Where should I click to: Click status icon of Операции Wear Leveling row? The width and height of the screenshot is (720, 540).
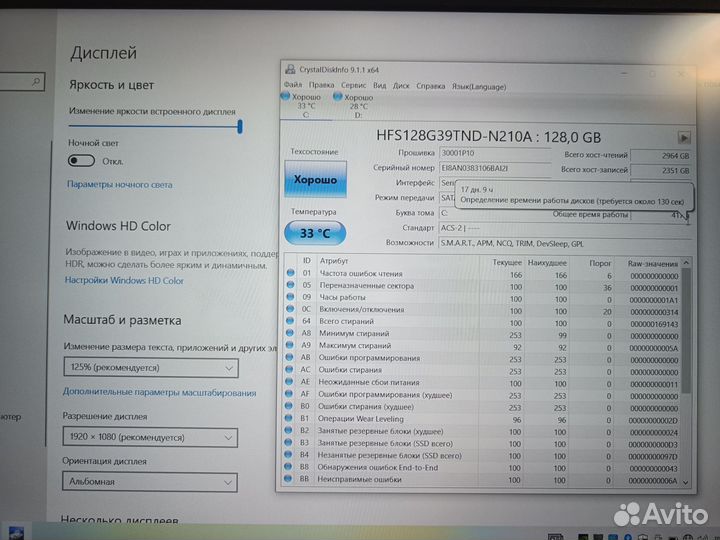[x=289, y=418]
